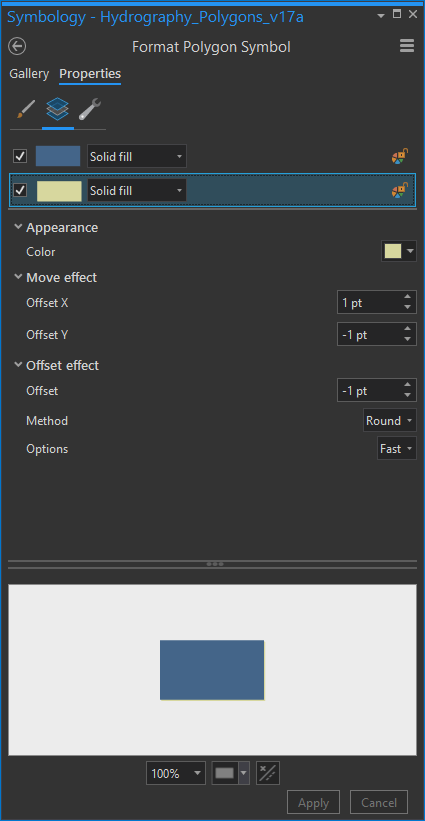Select the Layers tab icon
This screenshot has height=821, width=425.
(58, 110)
